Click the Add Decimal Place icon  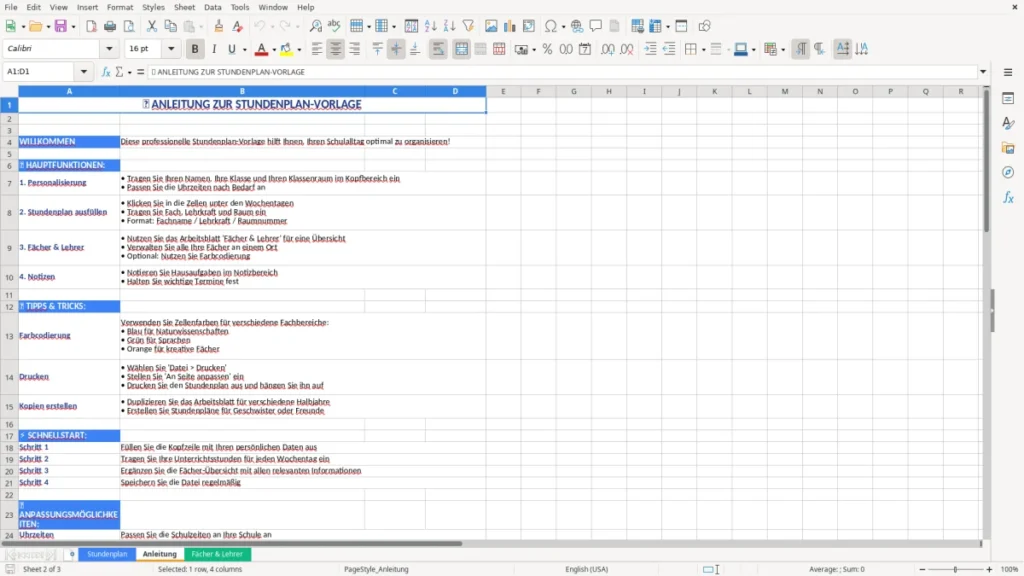(607, 49)
